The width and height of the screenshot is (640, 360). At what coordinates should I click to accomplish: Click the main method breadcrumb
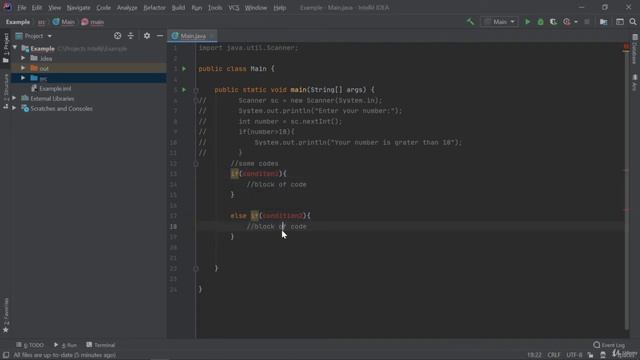click(x=93, y=22)
